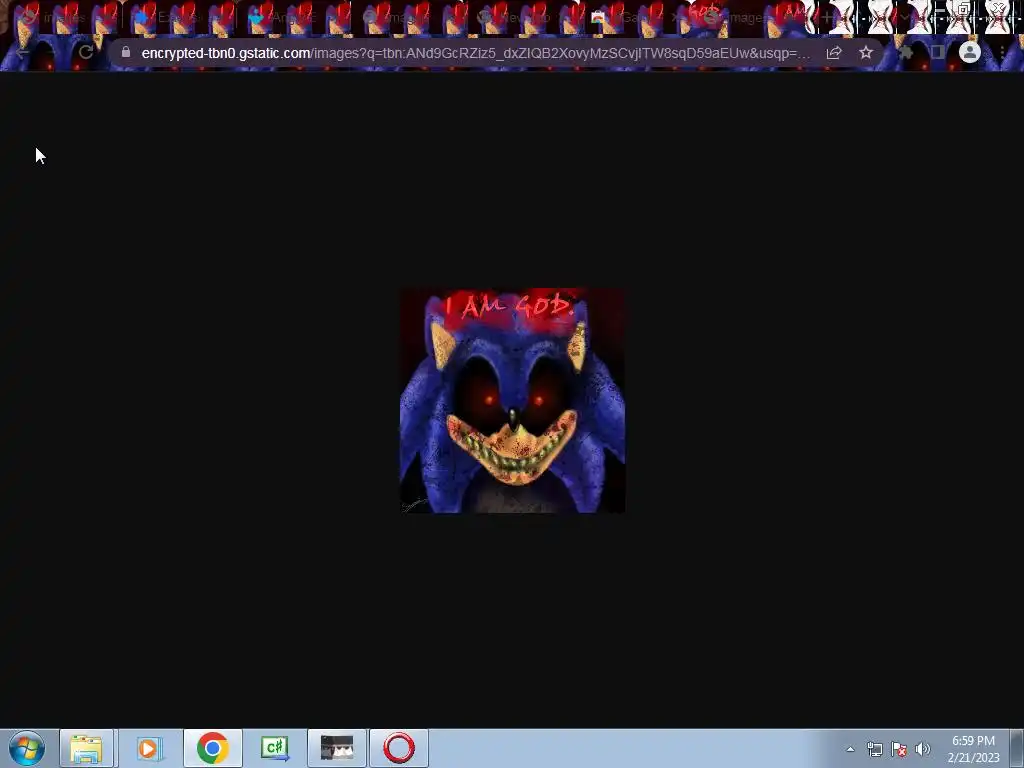The image size is (1024, 768).
Task: Open Windows Explorer from the taskbar
Action: coord(87,748)
